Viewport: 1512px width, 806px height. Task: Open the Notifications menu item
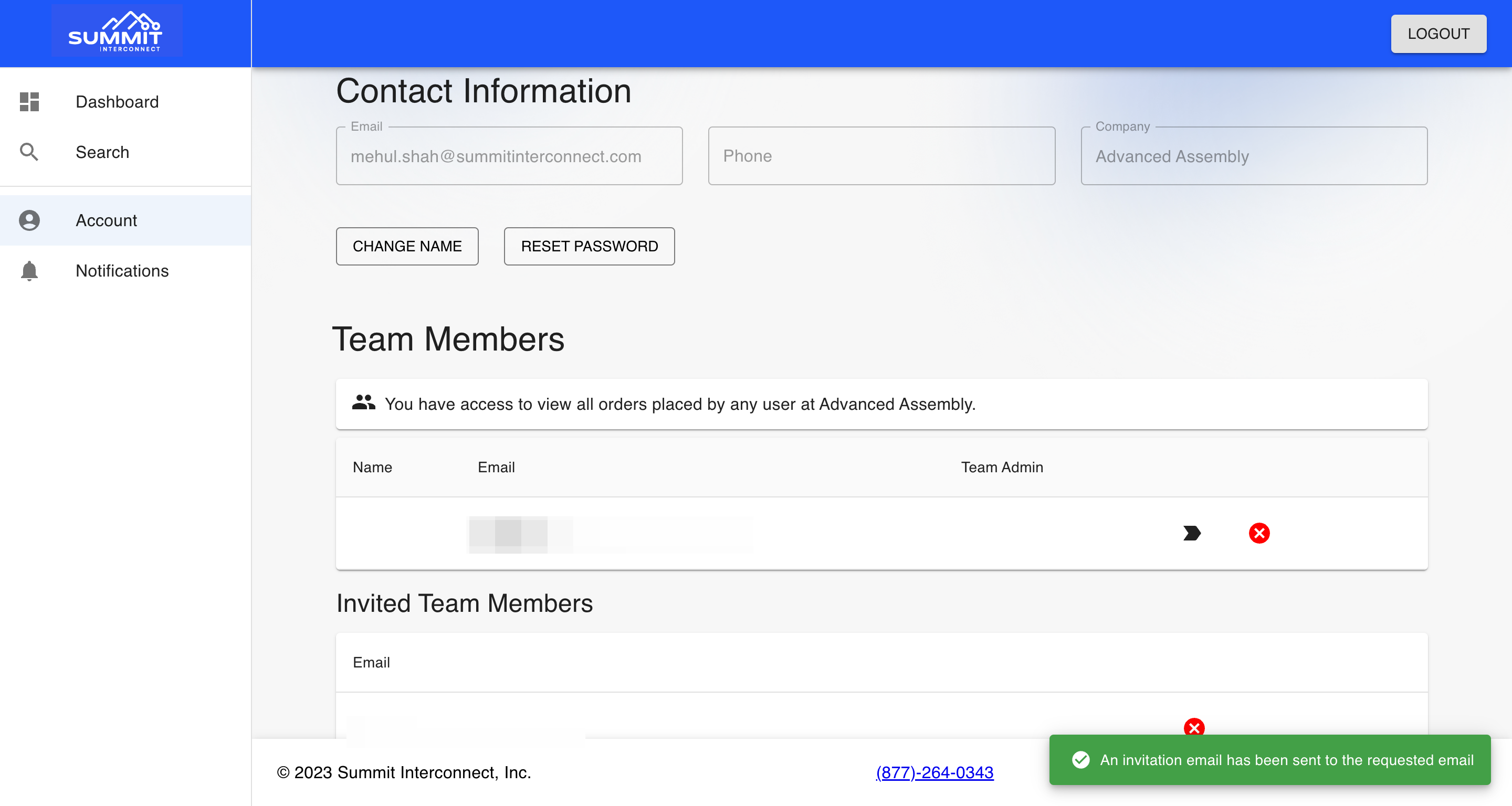(x=125, y=270)
